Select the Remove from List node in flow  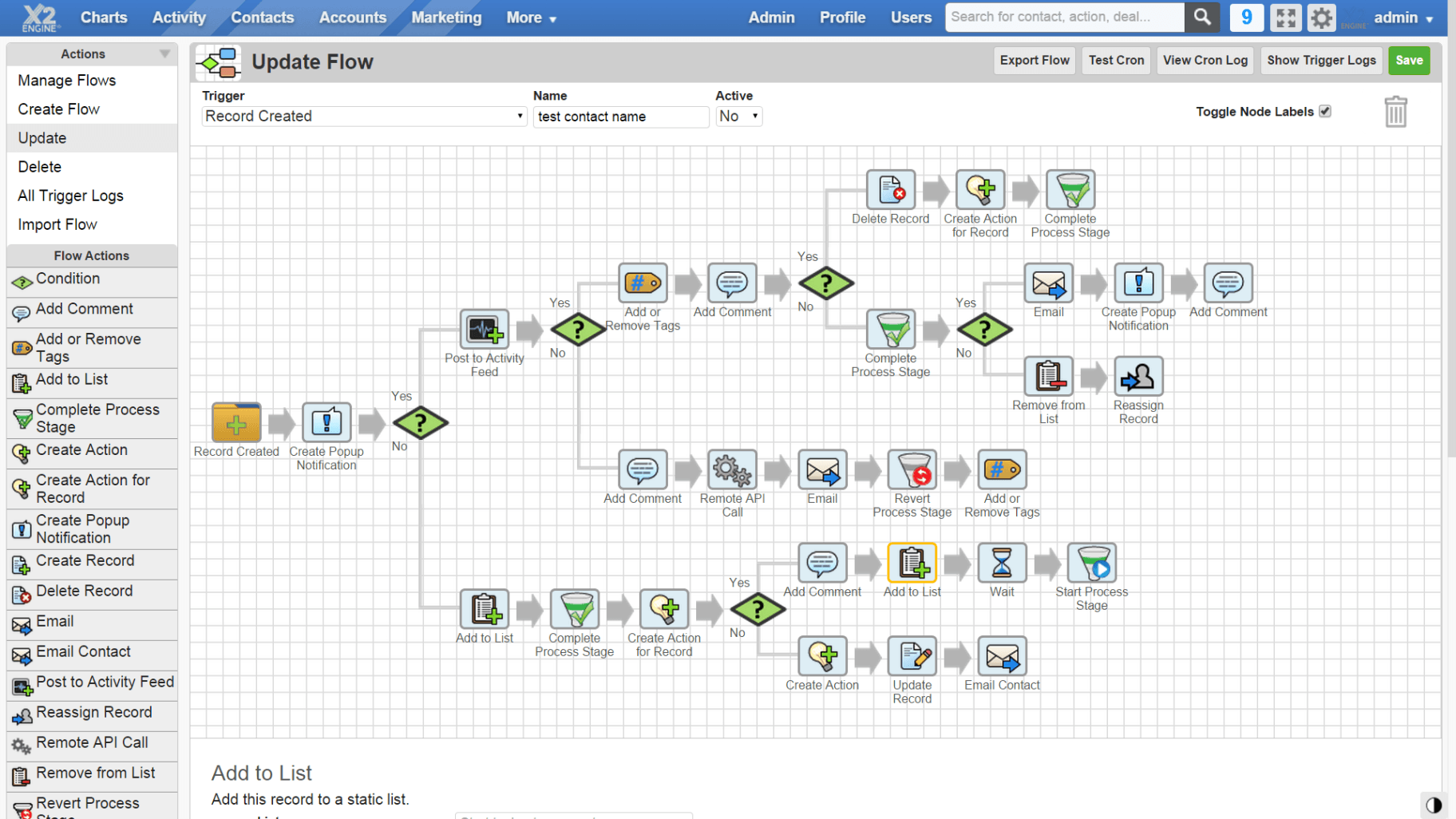pos(1048,376)
